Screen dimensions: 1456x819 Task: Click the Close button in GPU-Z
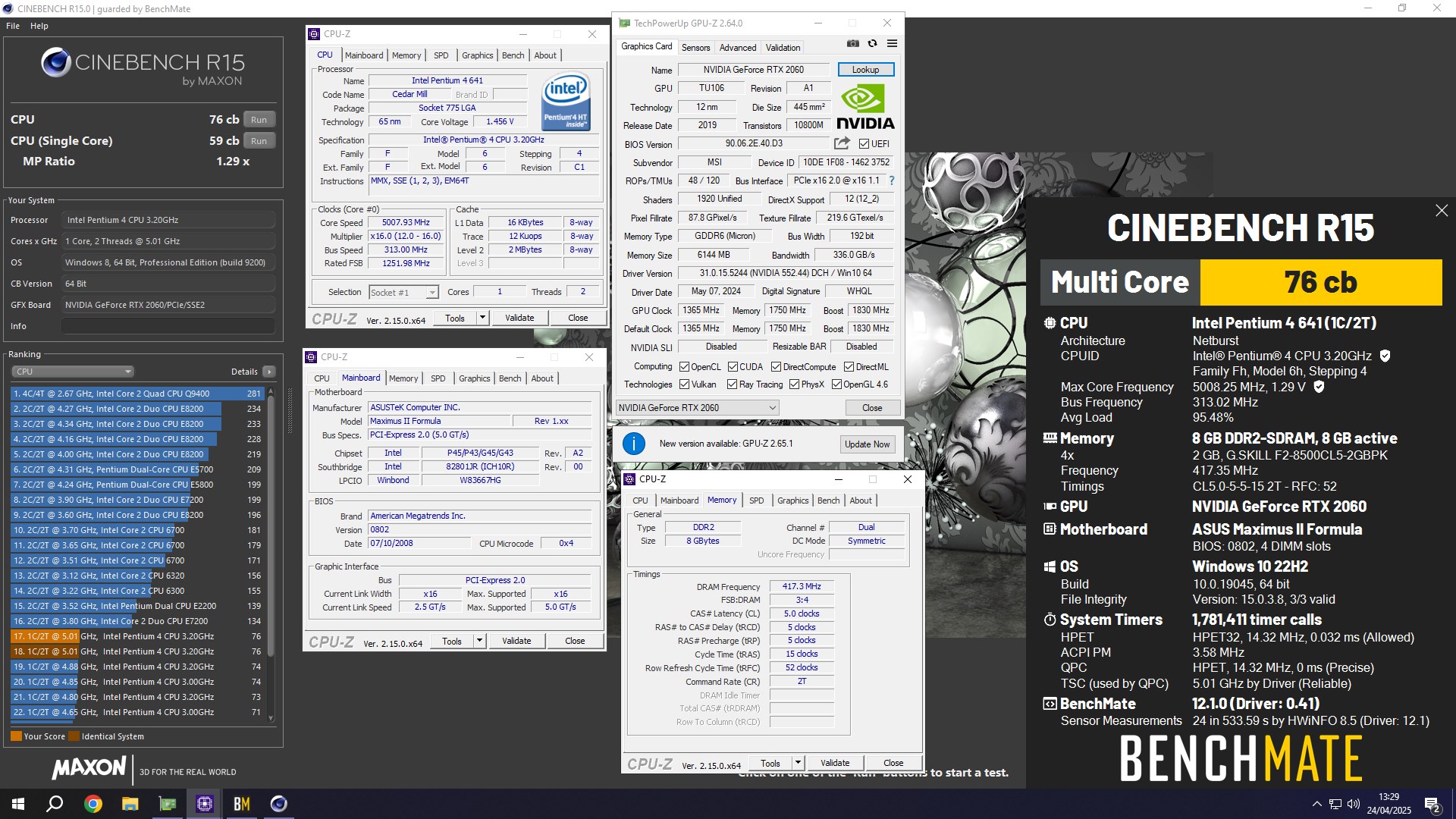(872, 408)
